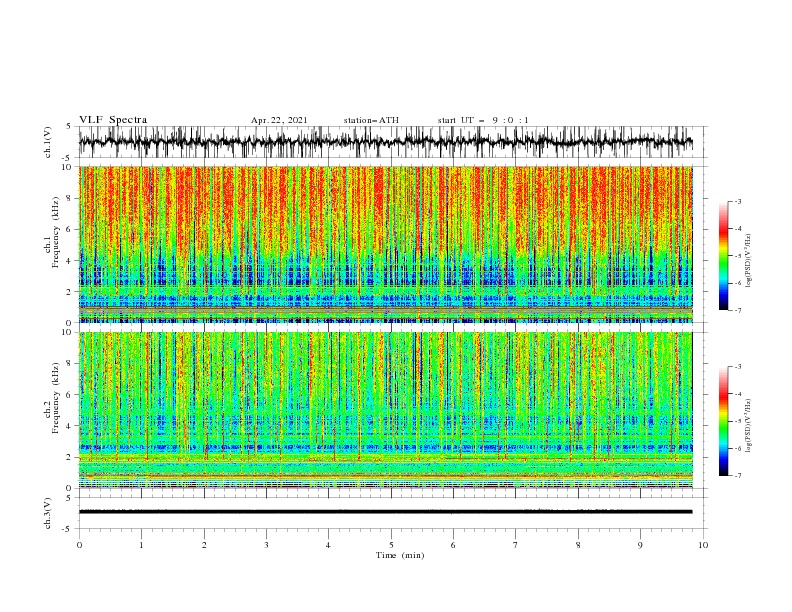Click the time axis tick label "7"
Image resolution: width=792 pixels, height=612 pixels.
click(x=516, y=545)
